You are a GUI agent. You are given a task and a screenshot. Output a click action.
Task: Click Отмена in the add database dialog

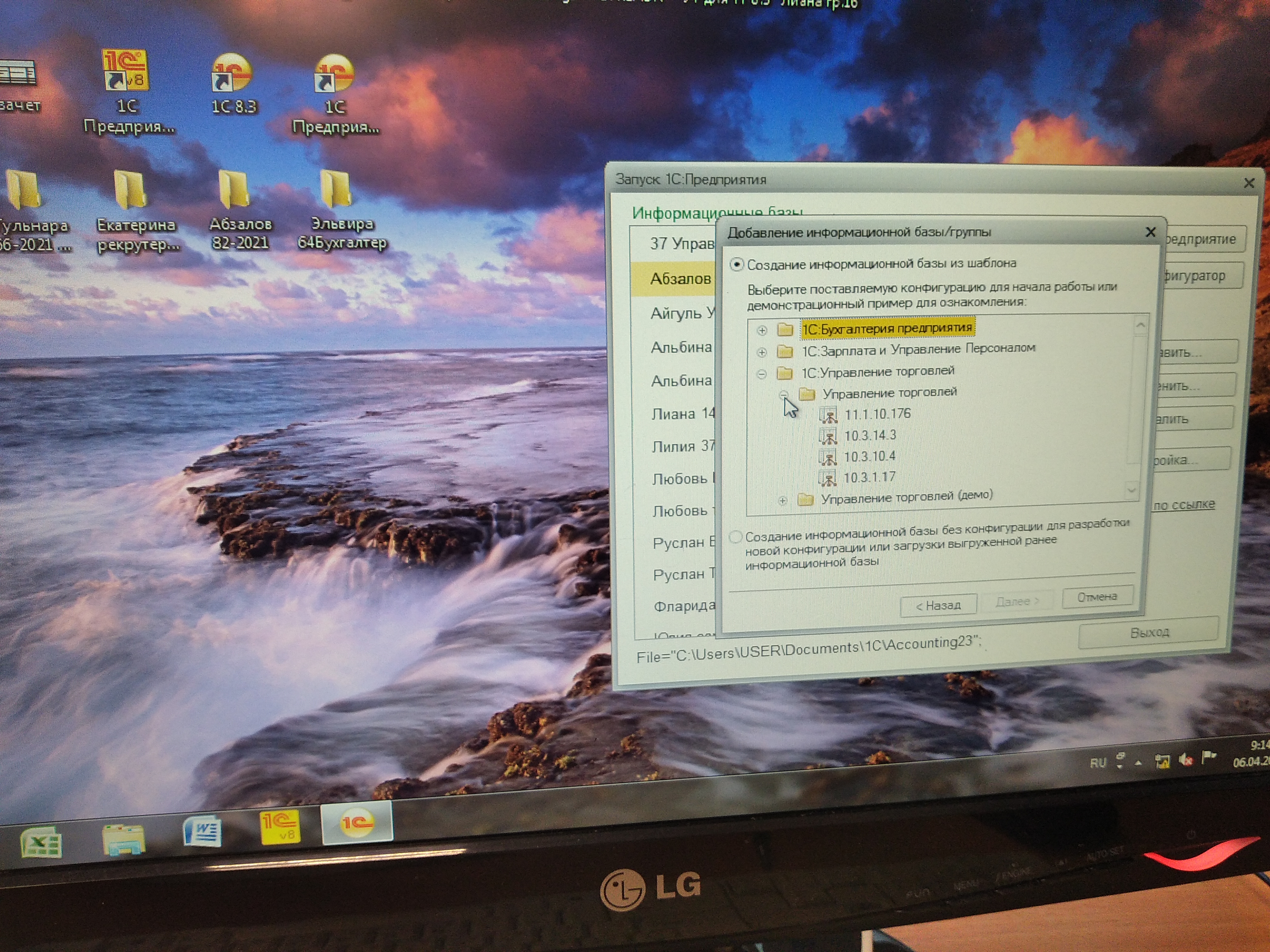click(1097, 597)
